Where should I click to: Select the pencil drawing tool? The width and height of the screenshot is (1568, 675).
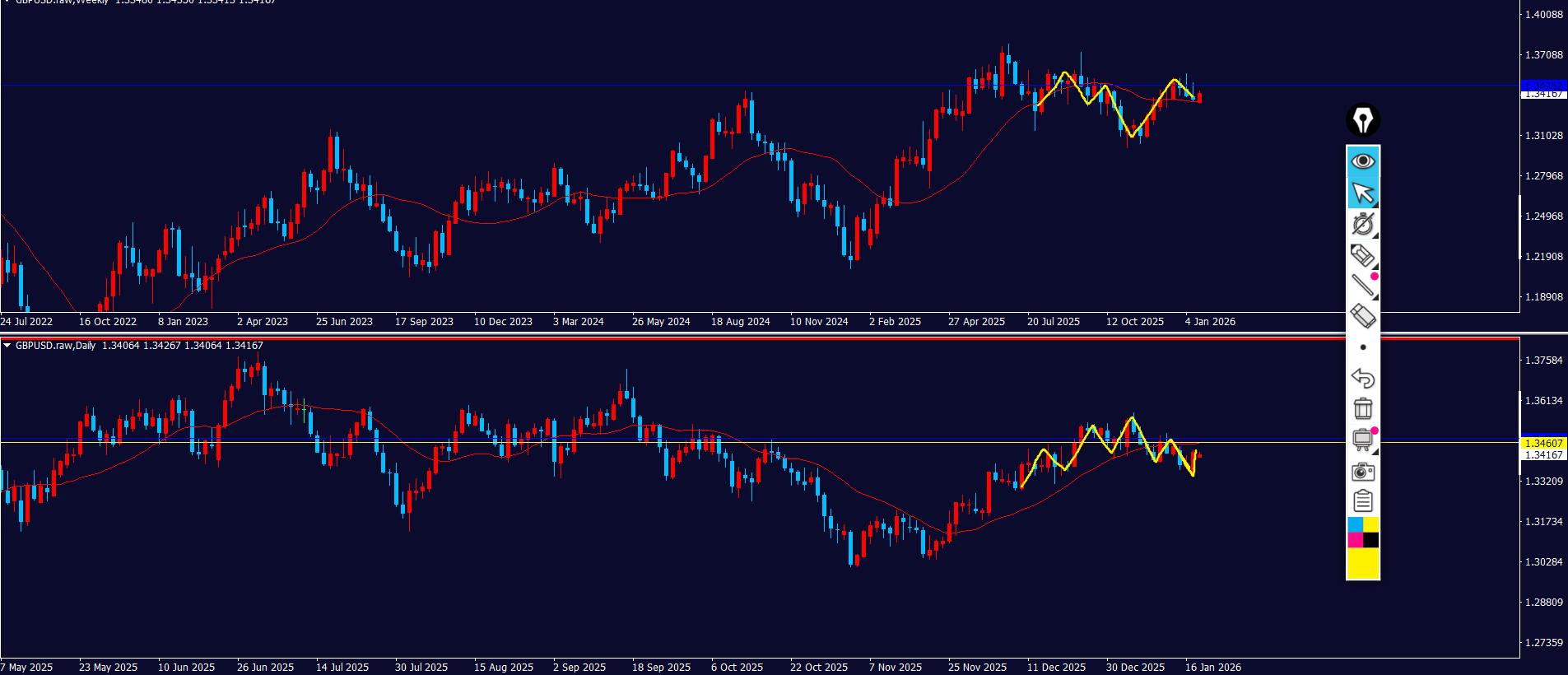[1363, 255]
